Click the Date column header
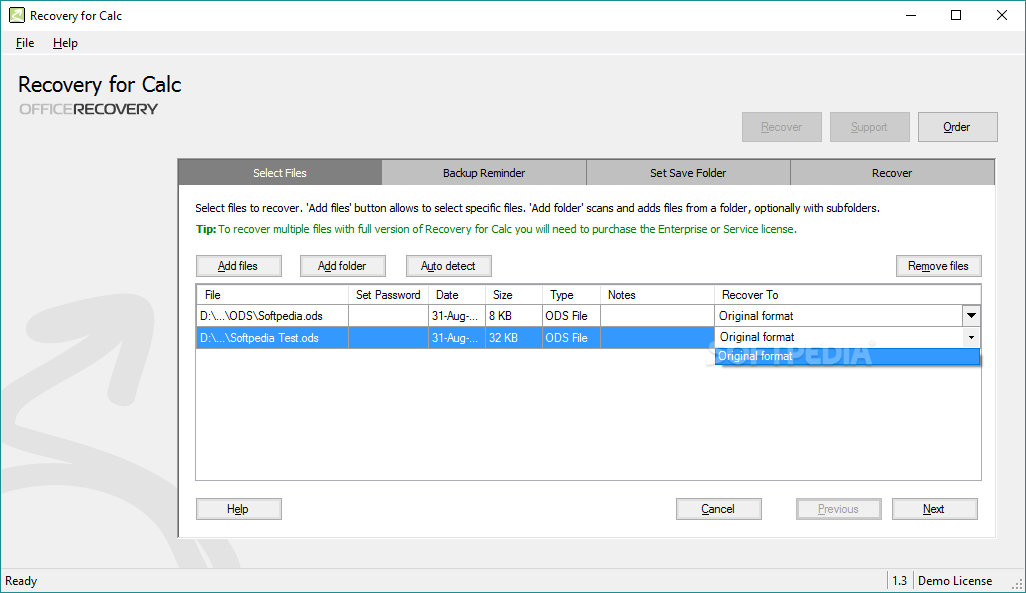The height and width of the screenshot is (593, 1026). [457, 295]
